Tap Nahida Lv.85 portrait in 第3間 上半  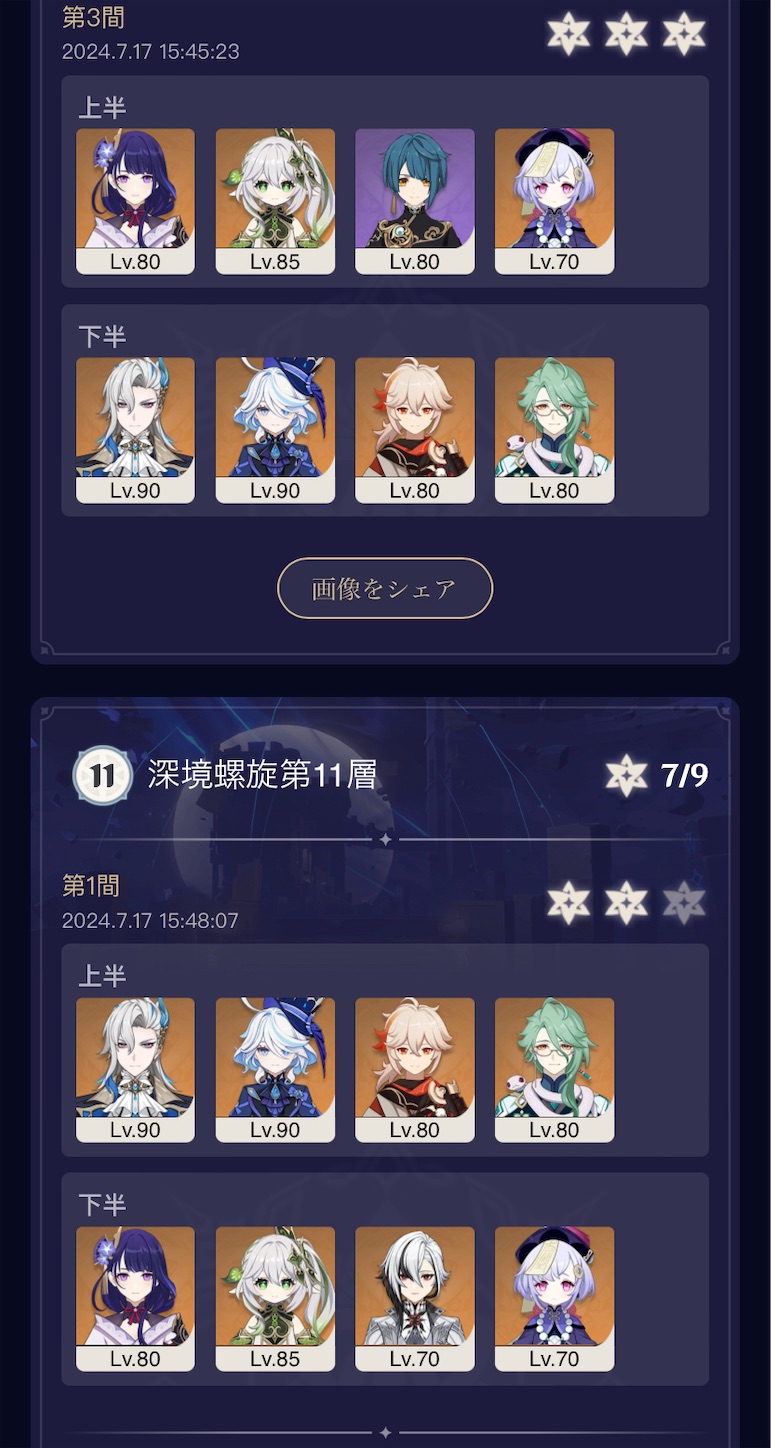pos(275,201)
